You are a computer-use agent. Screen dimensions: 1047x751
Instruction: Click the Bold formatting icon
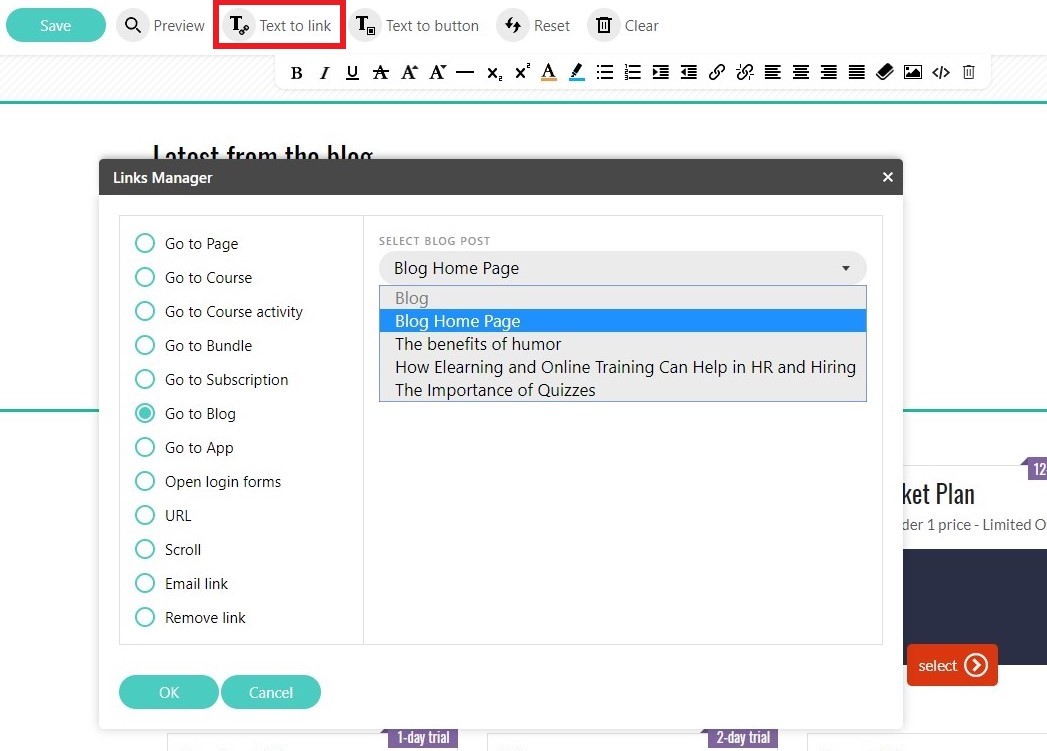click(x=296, y=73)
